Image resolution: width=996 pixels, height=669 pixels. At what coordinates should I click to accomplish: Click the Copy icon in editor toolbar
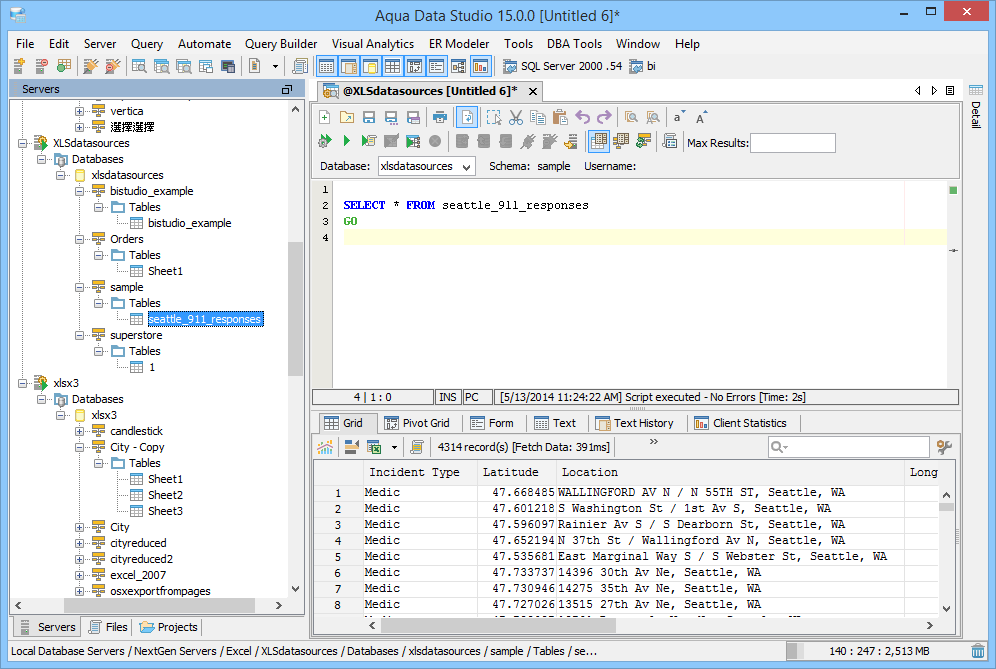(x=537, y=117)
